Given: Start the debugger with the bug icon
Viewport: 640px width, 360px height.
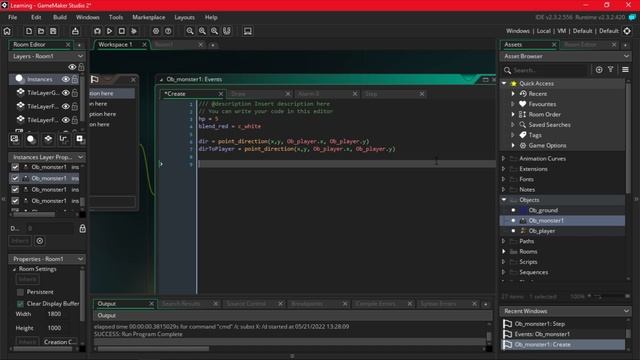Looking at the screenshot, I should coord(97,31).
